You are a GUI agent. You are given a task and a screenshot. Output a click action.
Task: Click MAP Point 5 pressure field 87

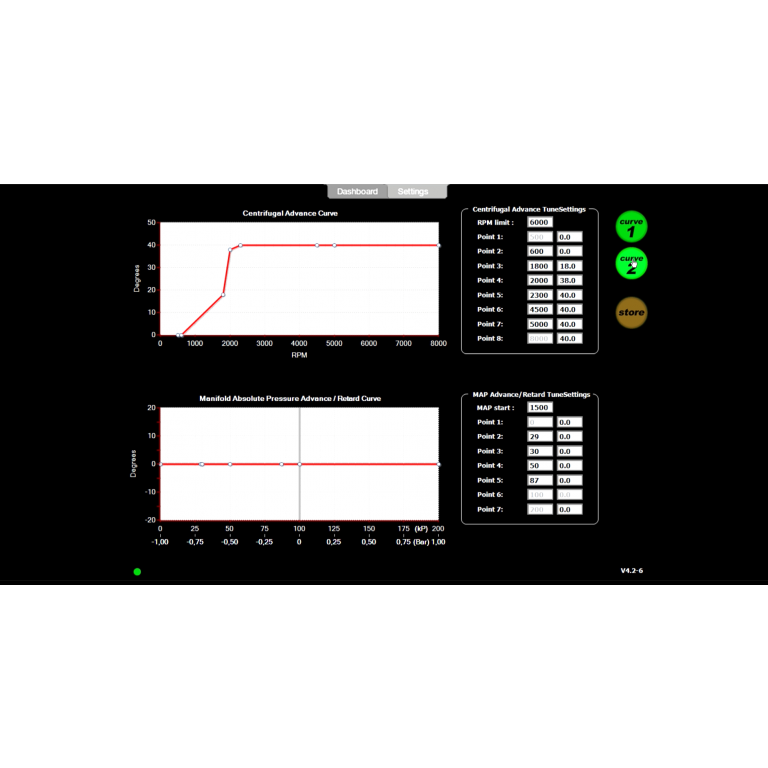(x=540, y=480)
